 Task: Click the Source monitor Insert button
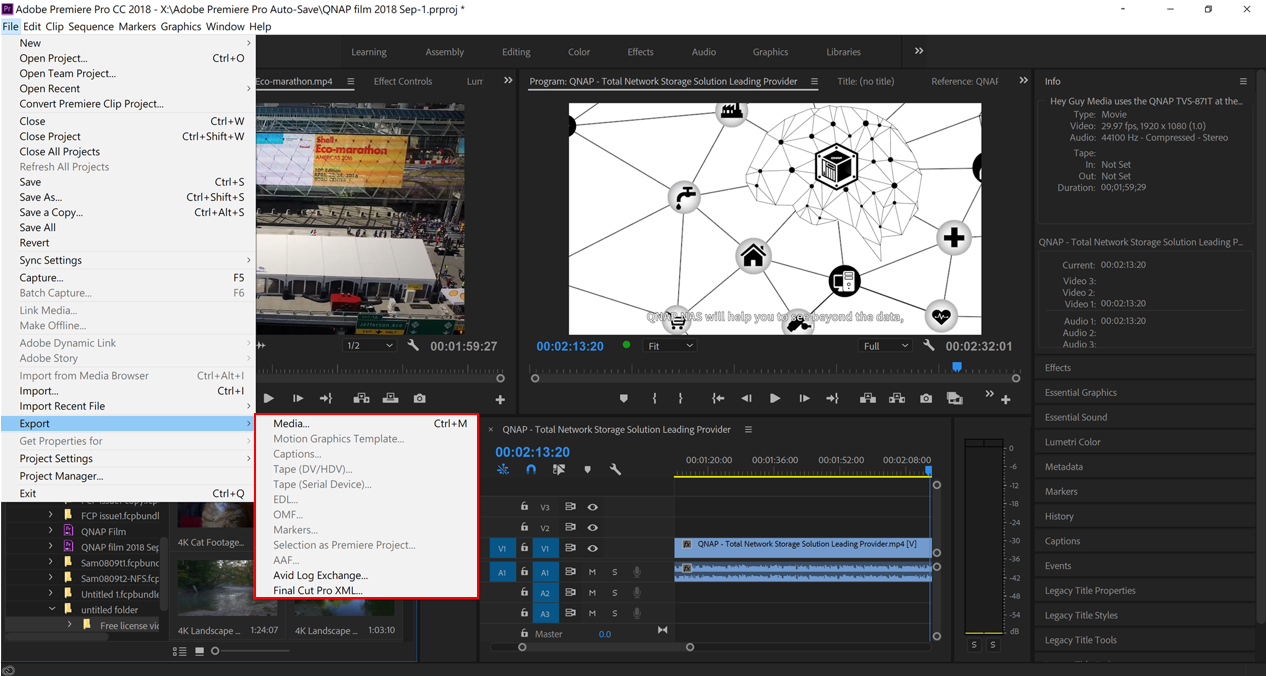tap(361, 398)
